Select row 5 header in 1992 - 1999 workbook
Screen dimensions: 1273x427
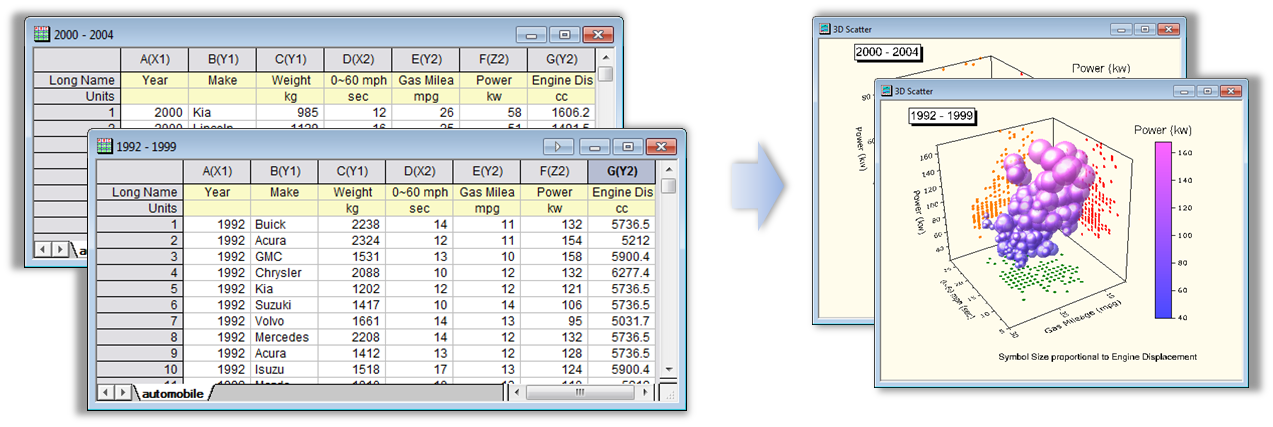coord(140,288)
